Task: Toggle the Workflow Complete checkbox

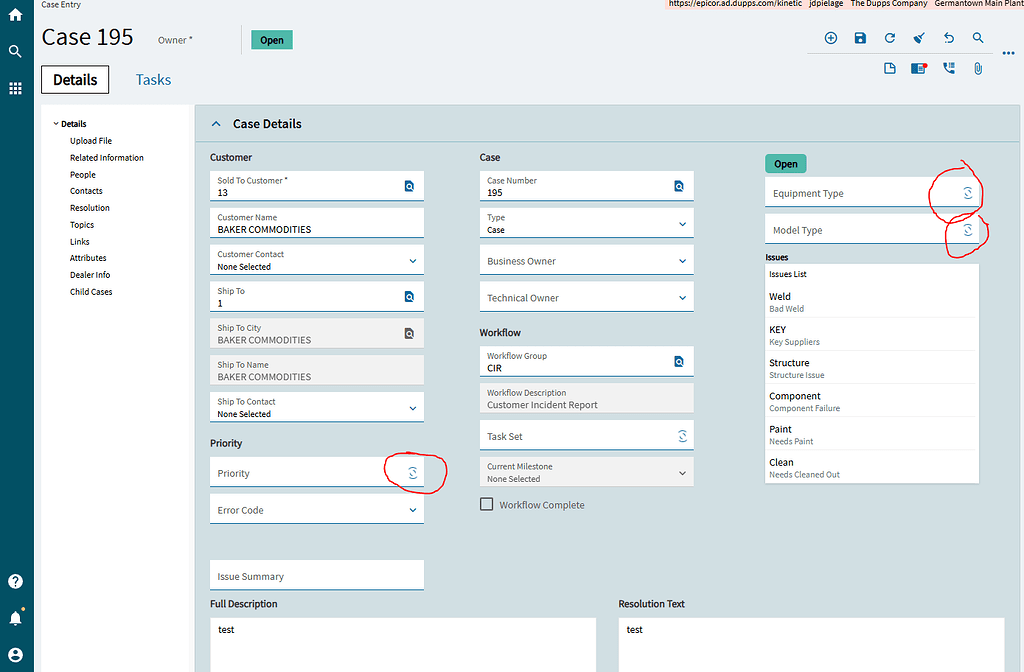Action: (x=487, y=504)
